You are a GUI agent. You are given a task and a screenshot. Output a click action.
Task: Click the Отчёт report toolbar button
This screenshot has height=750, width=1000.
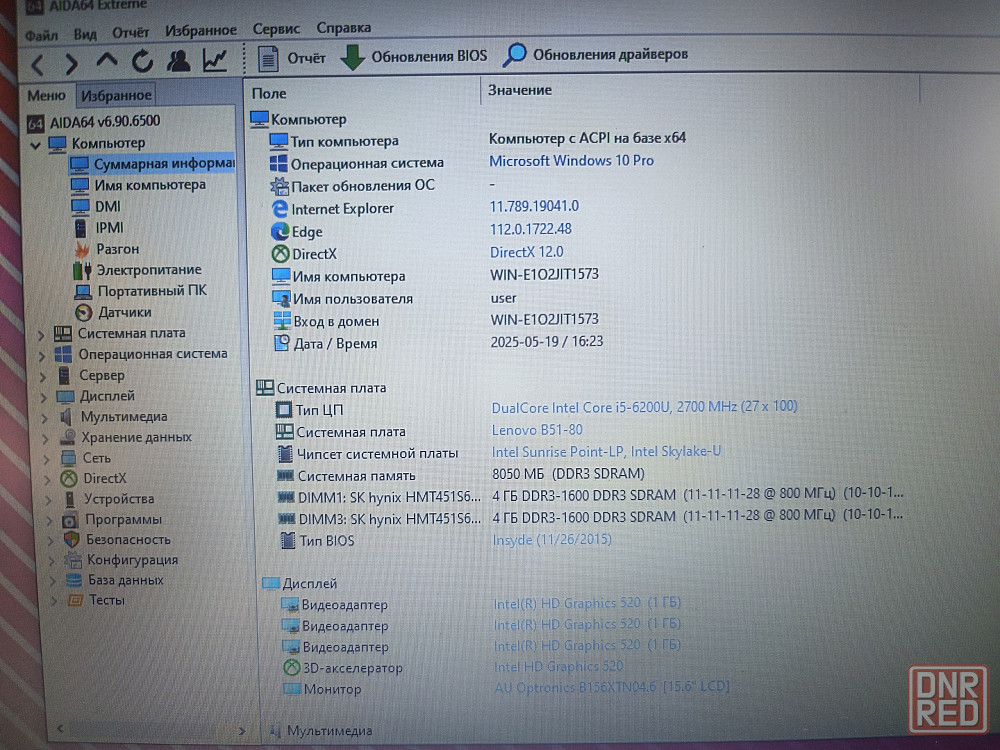coord(292,58)
